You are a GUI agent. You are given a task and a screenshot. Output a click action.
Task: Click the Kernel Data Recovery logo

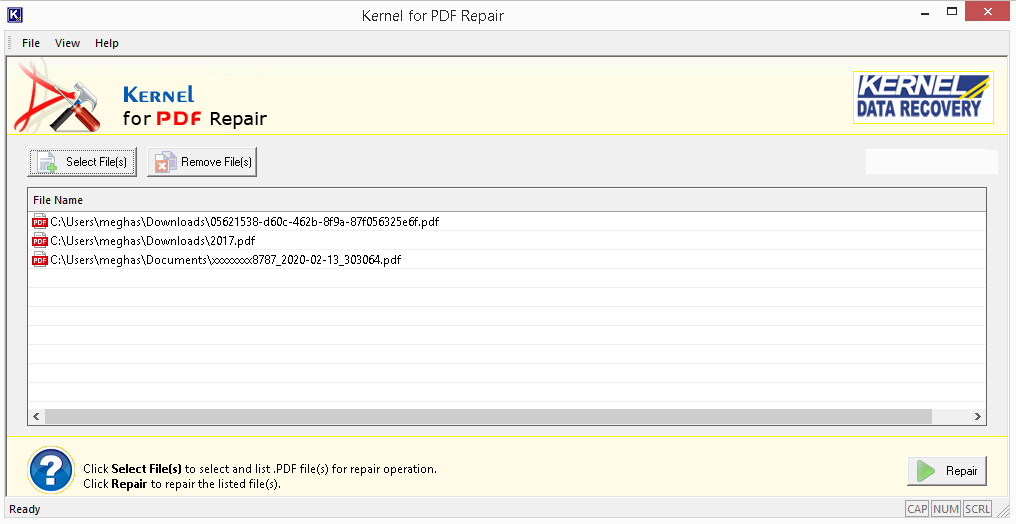pos(923,97)
